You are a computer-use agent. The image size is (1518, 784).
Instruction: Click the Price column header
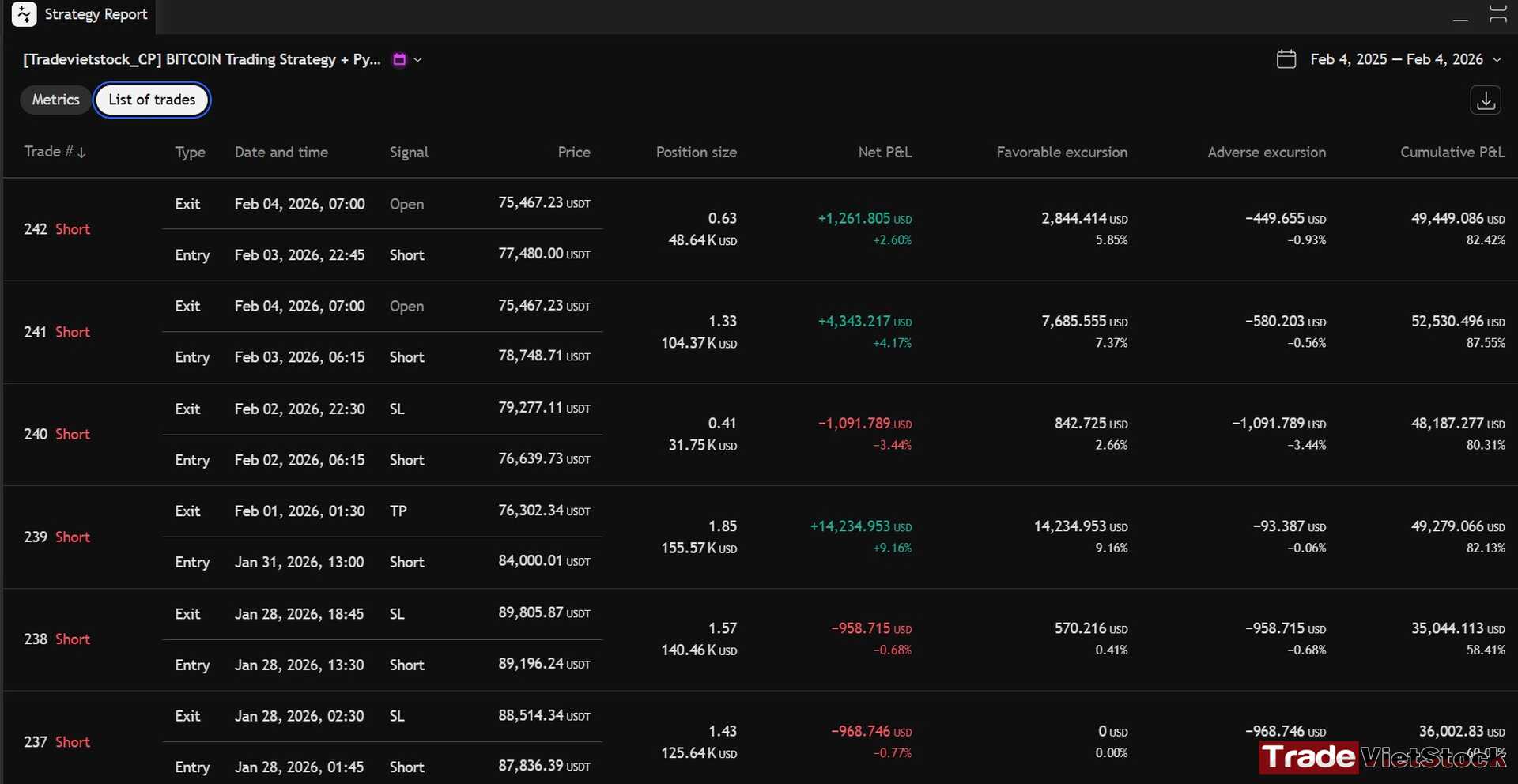click(574, 153)
